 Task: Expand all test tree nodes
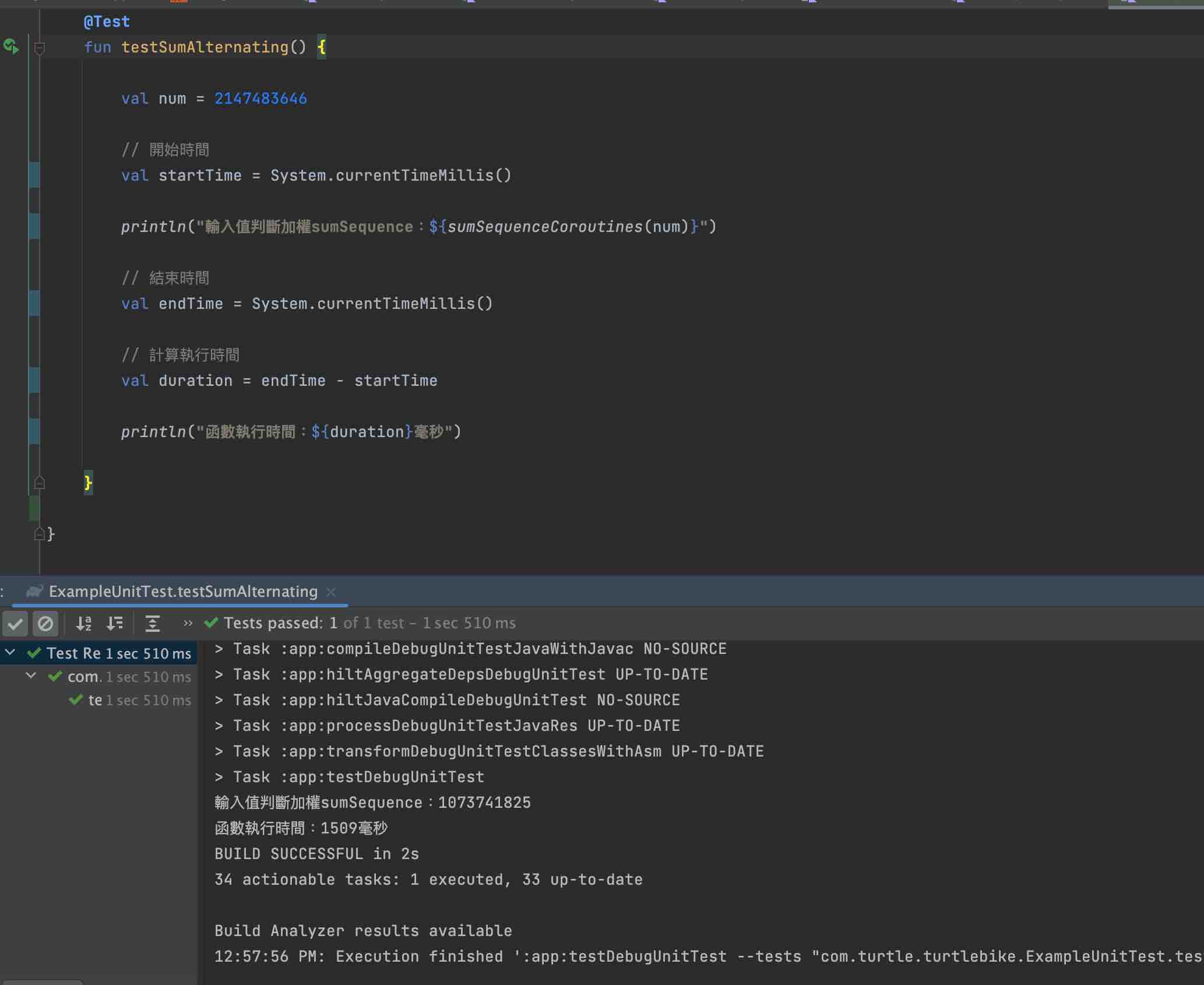153,624
